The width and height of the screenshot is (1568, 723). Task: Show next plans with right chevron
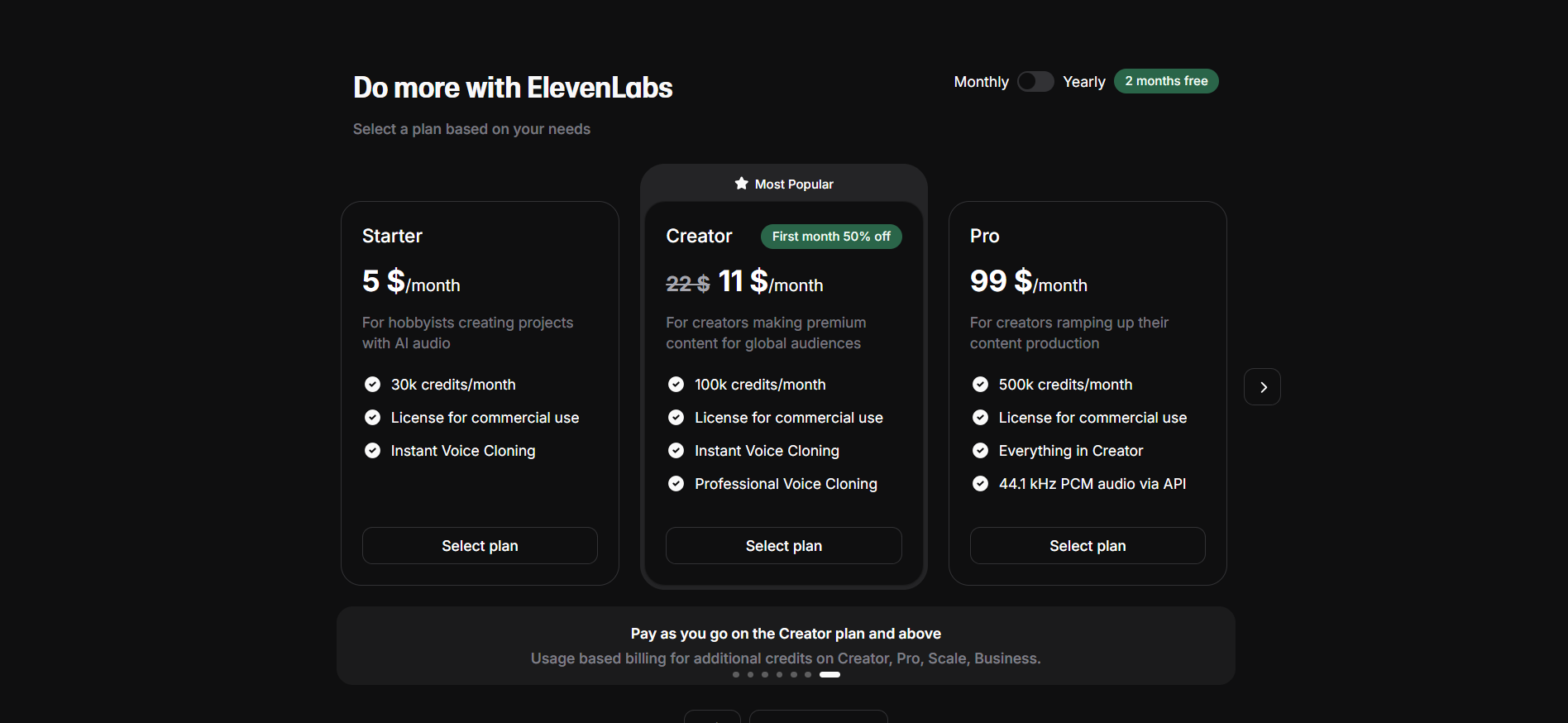[x=1262, y=386]
